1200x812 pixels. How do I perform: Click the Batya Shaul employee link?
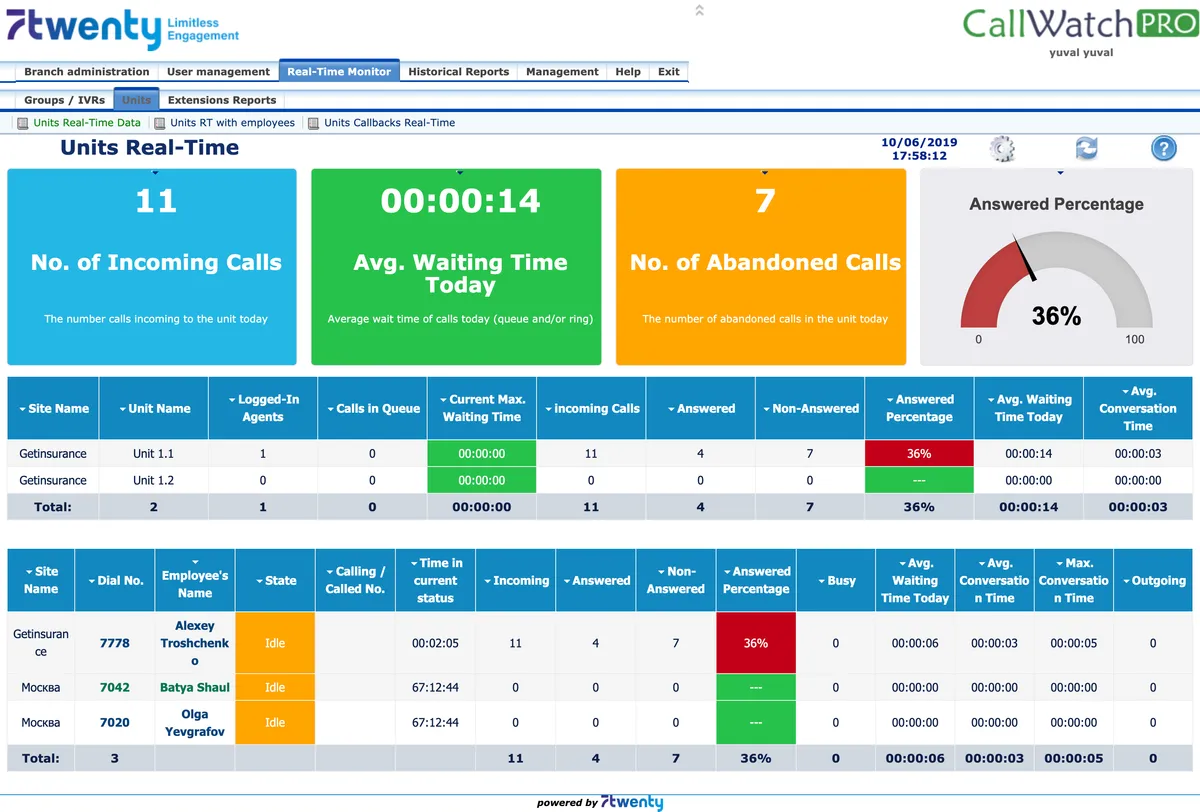(x=194, y=687)
